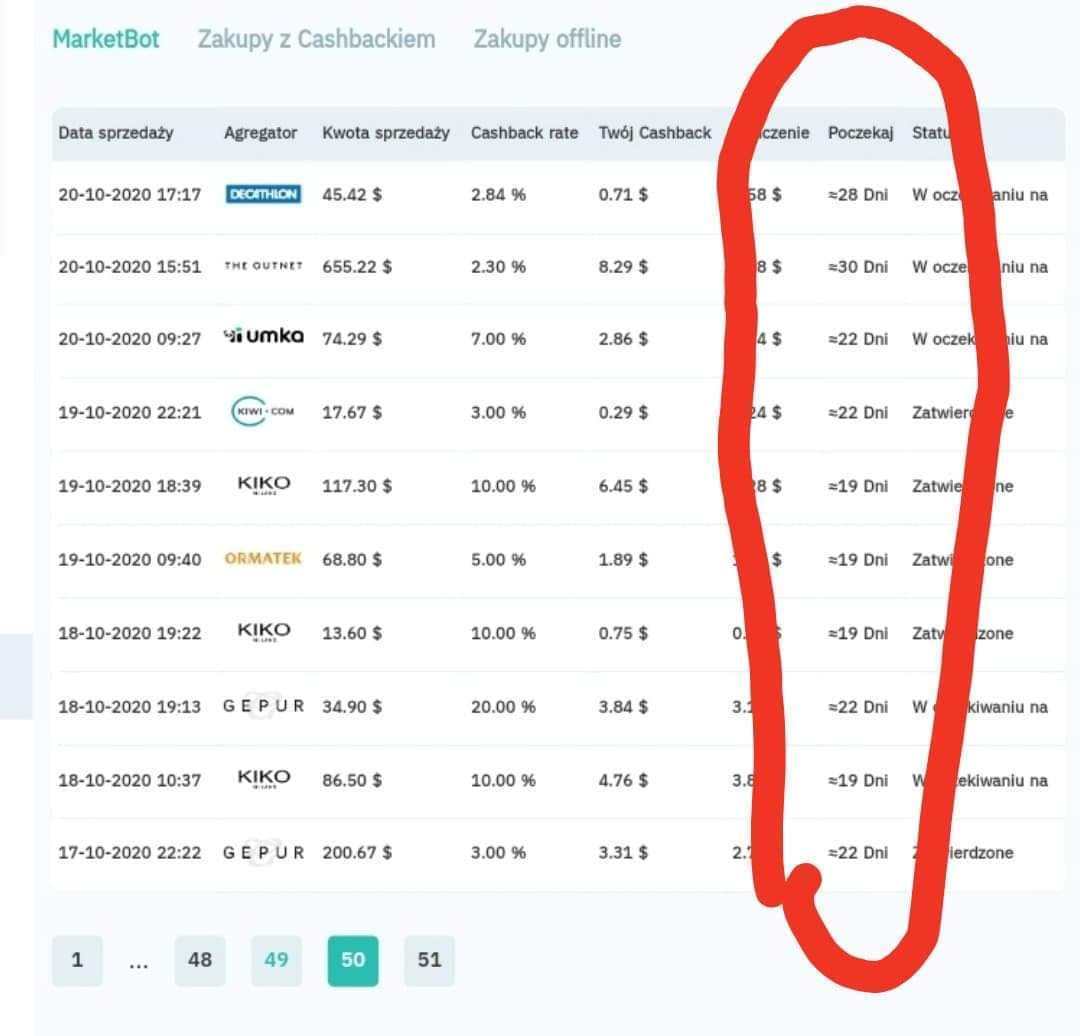This screenshot has width=1080, height=1036.
Task: Click the Kwota sprzedaży column header
Action: coord(385,133)
